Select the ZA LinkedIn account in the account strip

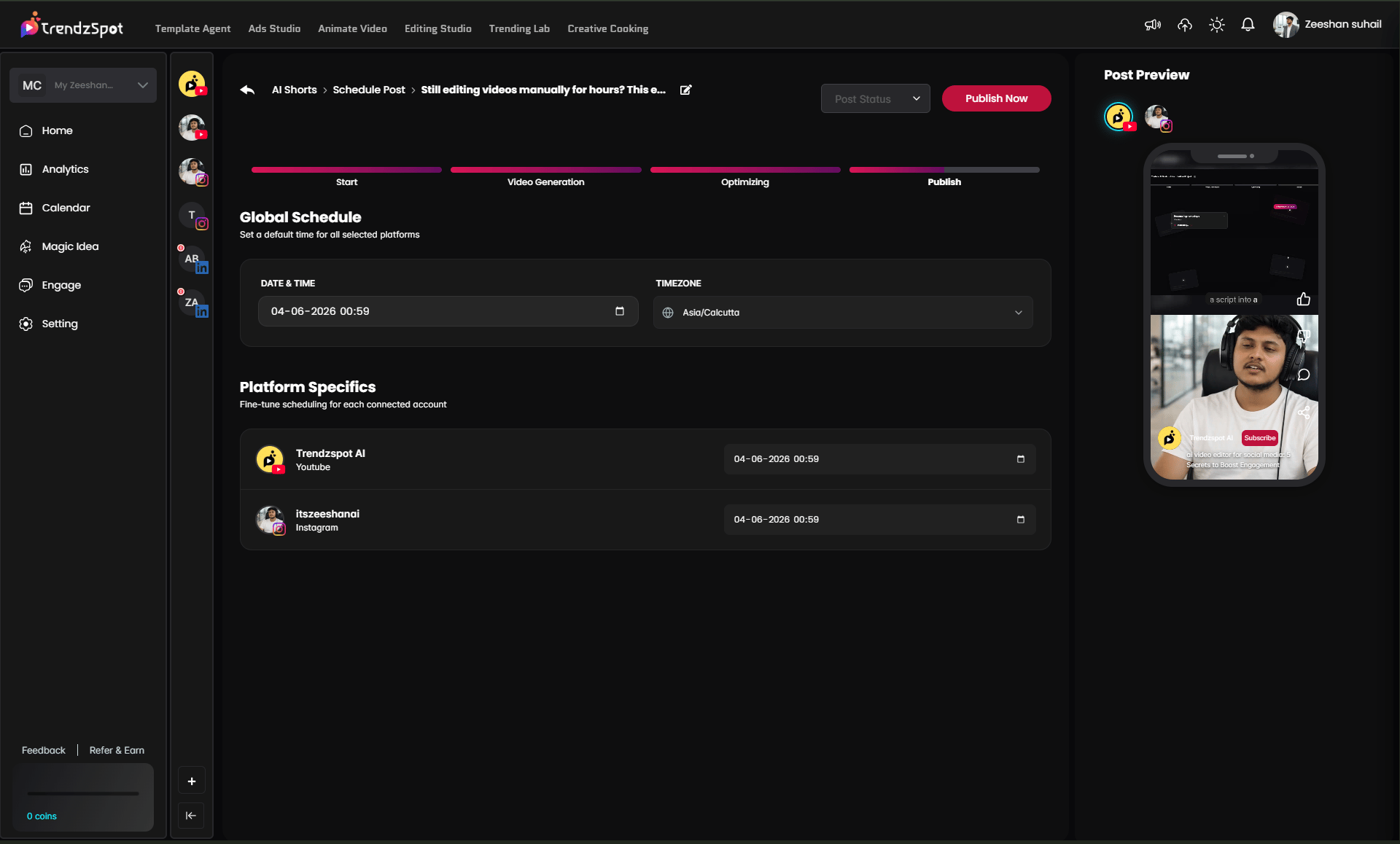pyautogui.click(x=192, y=303)
